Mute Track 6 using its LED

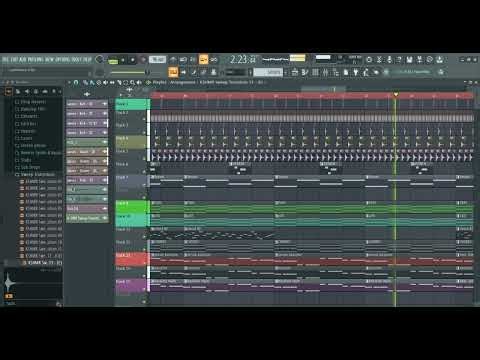click(144, 171)
